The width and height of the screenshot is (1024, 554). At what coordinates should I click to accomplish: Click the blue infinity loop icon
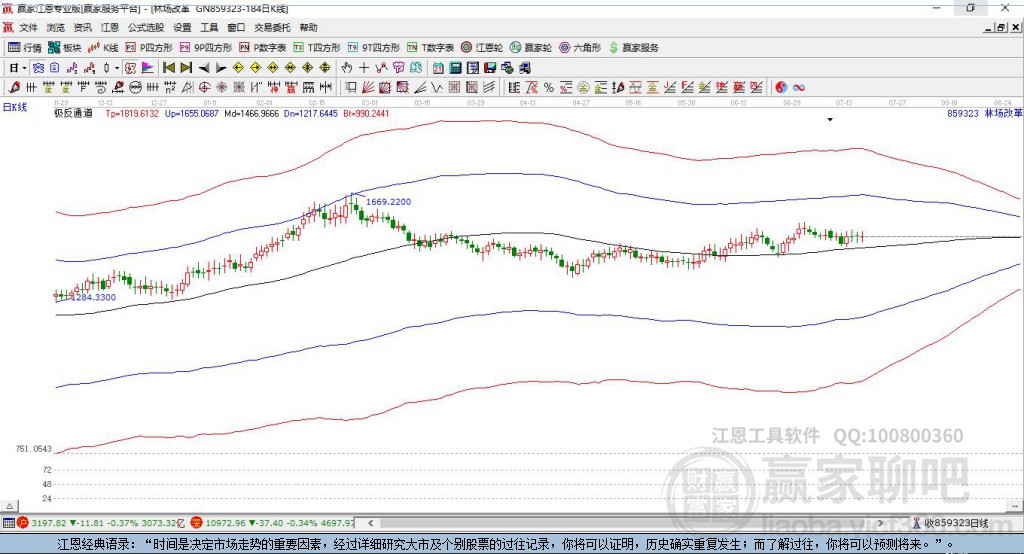pyautogui.click(x=799, y=87)
